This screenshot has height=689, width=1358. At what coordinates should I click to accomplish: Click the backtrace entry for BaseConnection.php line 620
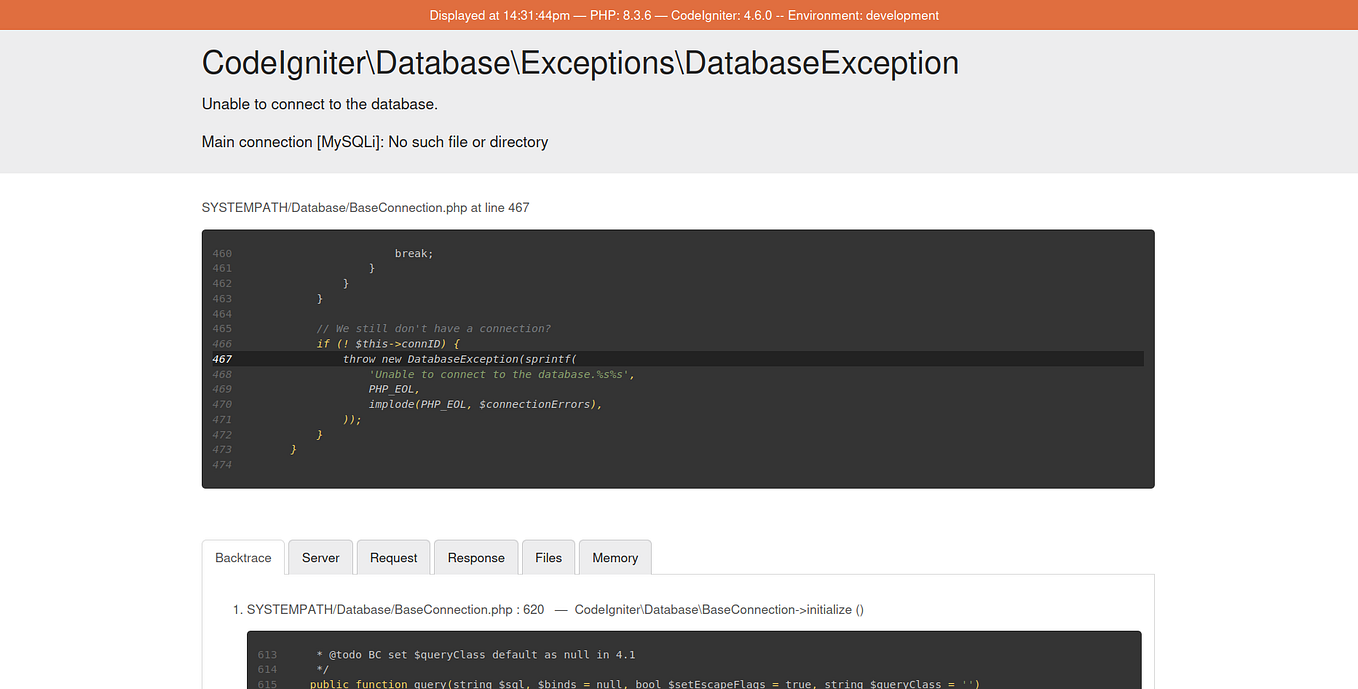click(394, 609)
